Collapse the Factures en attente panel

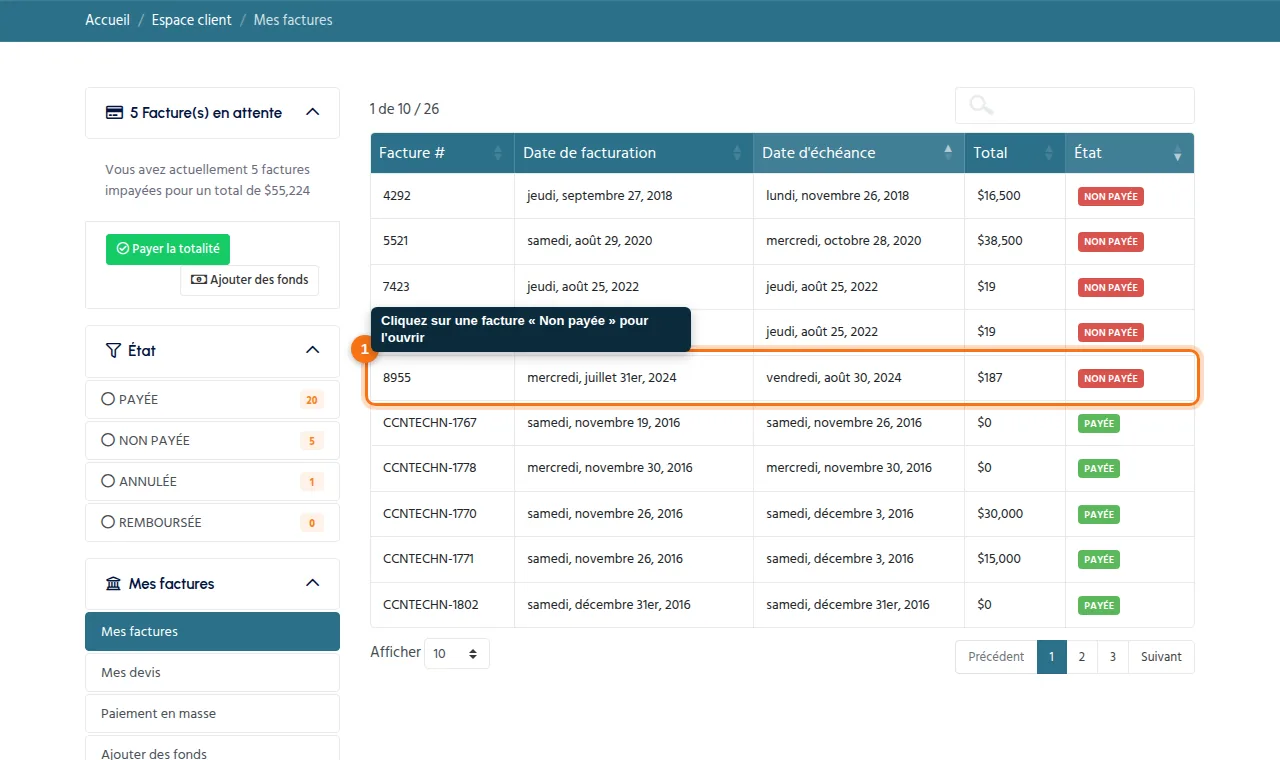312,112
